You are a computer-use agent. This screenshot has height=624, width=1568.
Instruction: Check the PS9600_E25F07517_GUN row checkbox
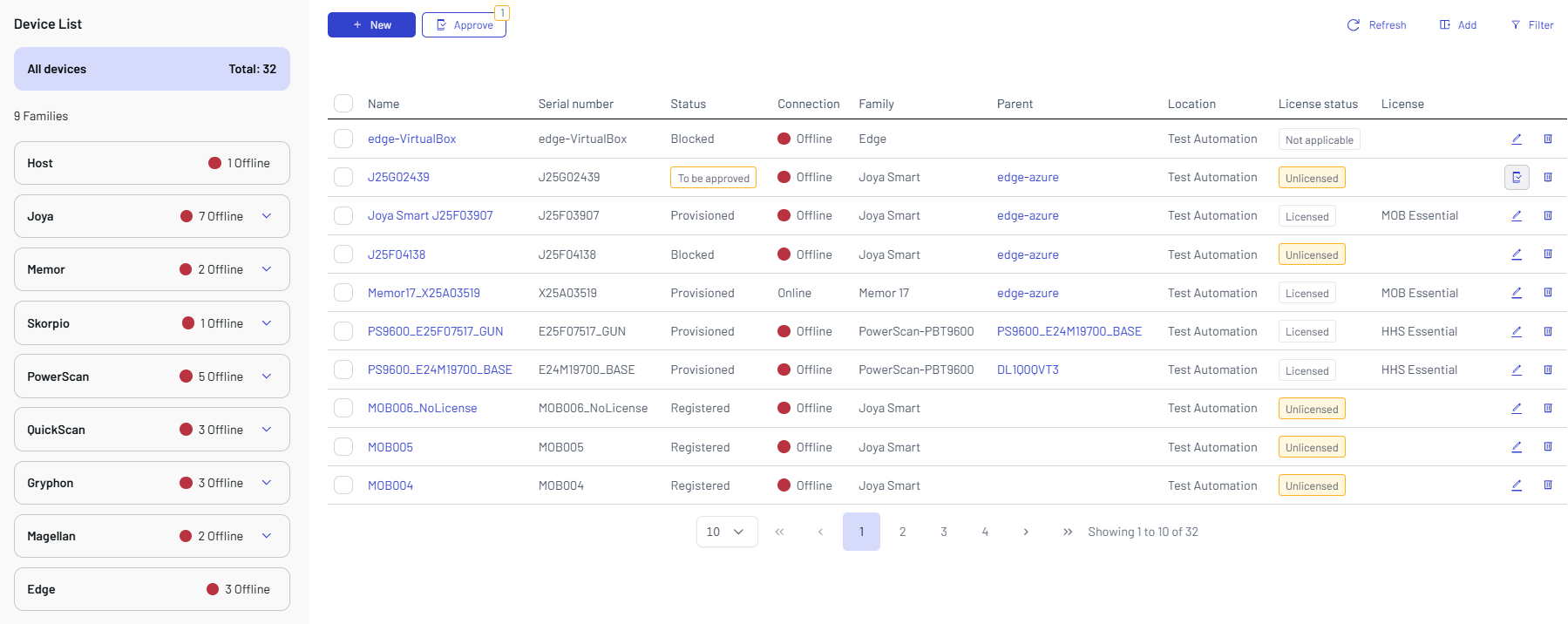pos(343,331)
